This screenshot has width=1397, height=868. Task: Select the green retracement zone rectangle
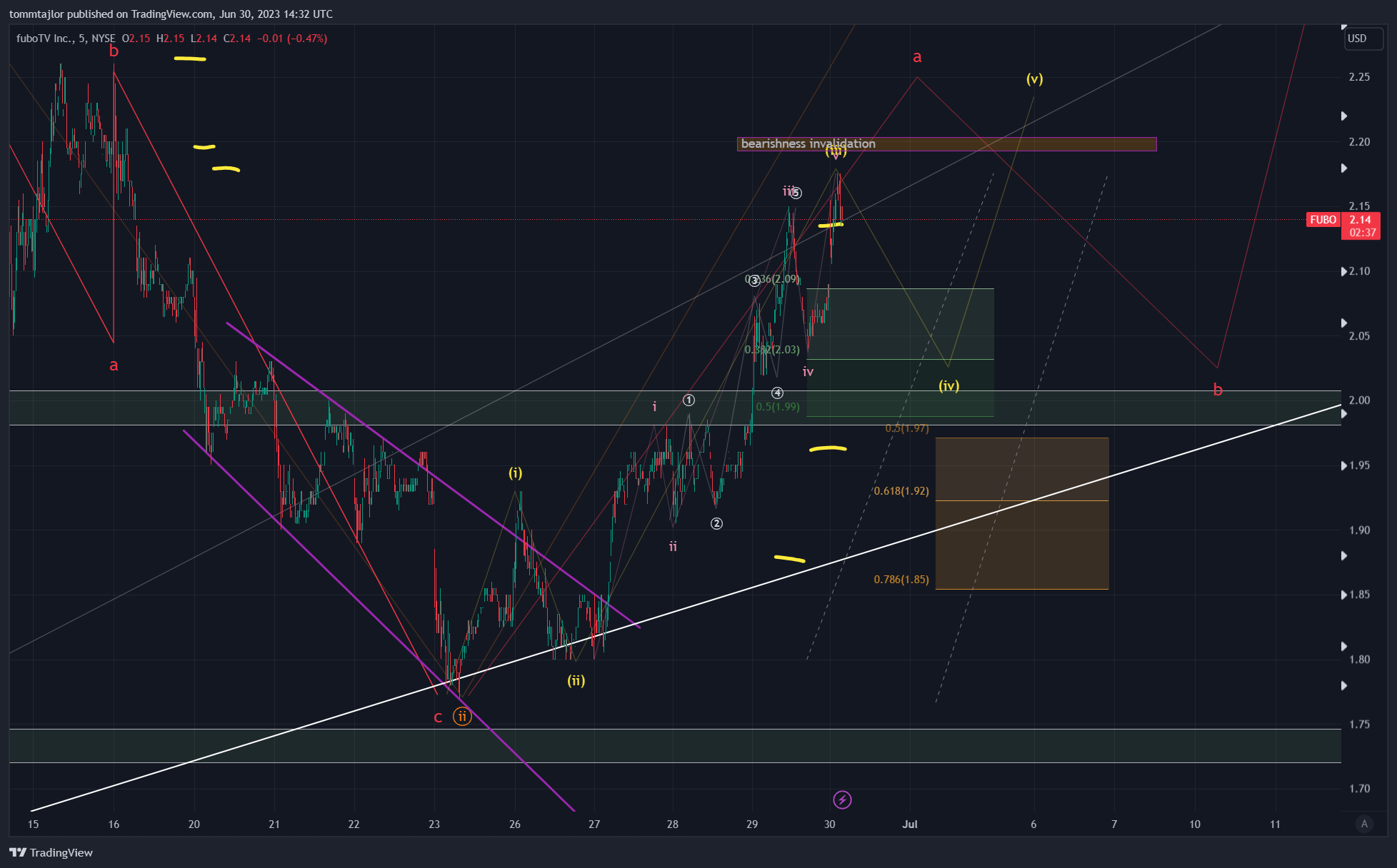coord(901,353)
